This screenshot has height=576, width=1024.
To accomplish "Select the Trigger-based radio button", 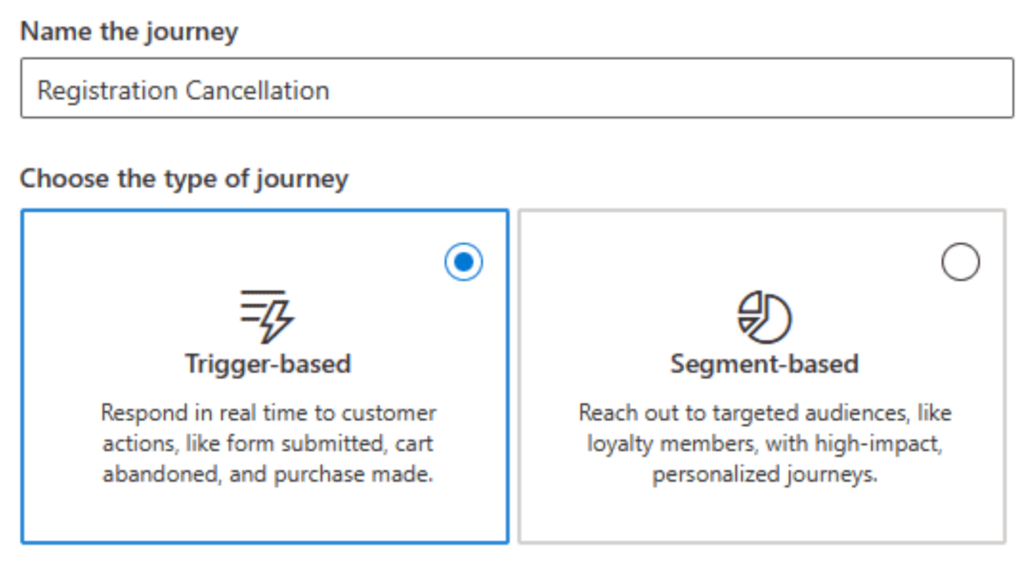I will tap(463, 263).
